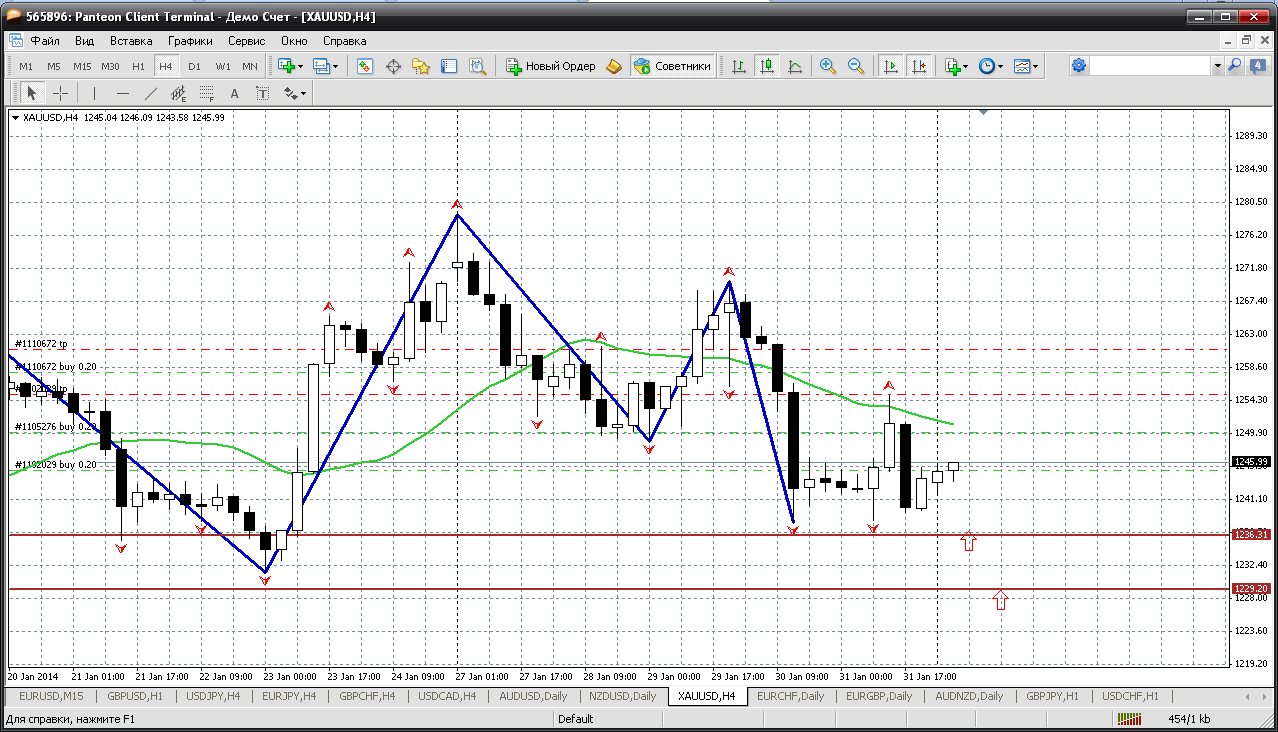Select the Crosshair cursor tool
The height and width of the screenshot is (732, 1278).
[x=61, y=93]
